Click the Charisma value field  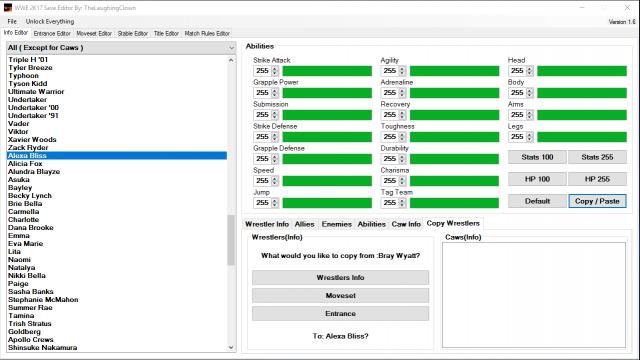point(393,181)
